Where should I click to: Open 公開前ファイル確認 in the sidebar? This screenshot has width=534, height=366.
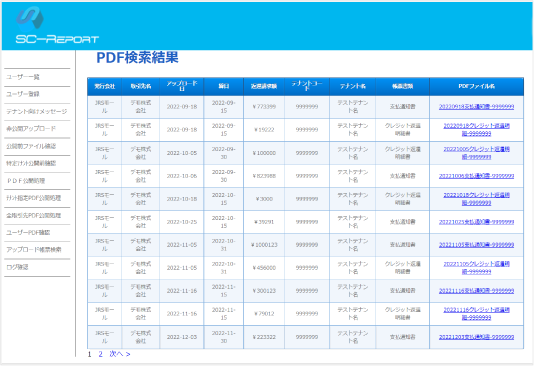[x=31, y=146]
